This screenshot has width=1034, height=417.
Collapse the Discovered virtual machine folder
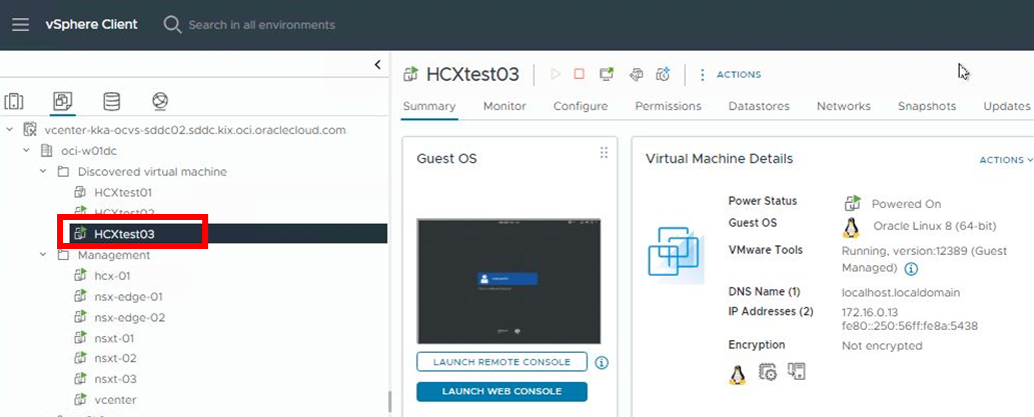point(43,172)
